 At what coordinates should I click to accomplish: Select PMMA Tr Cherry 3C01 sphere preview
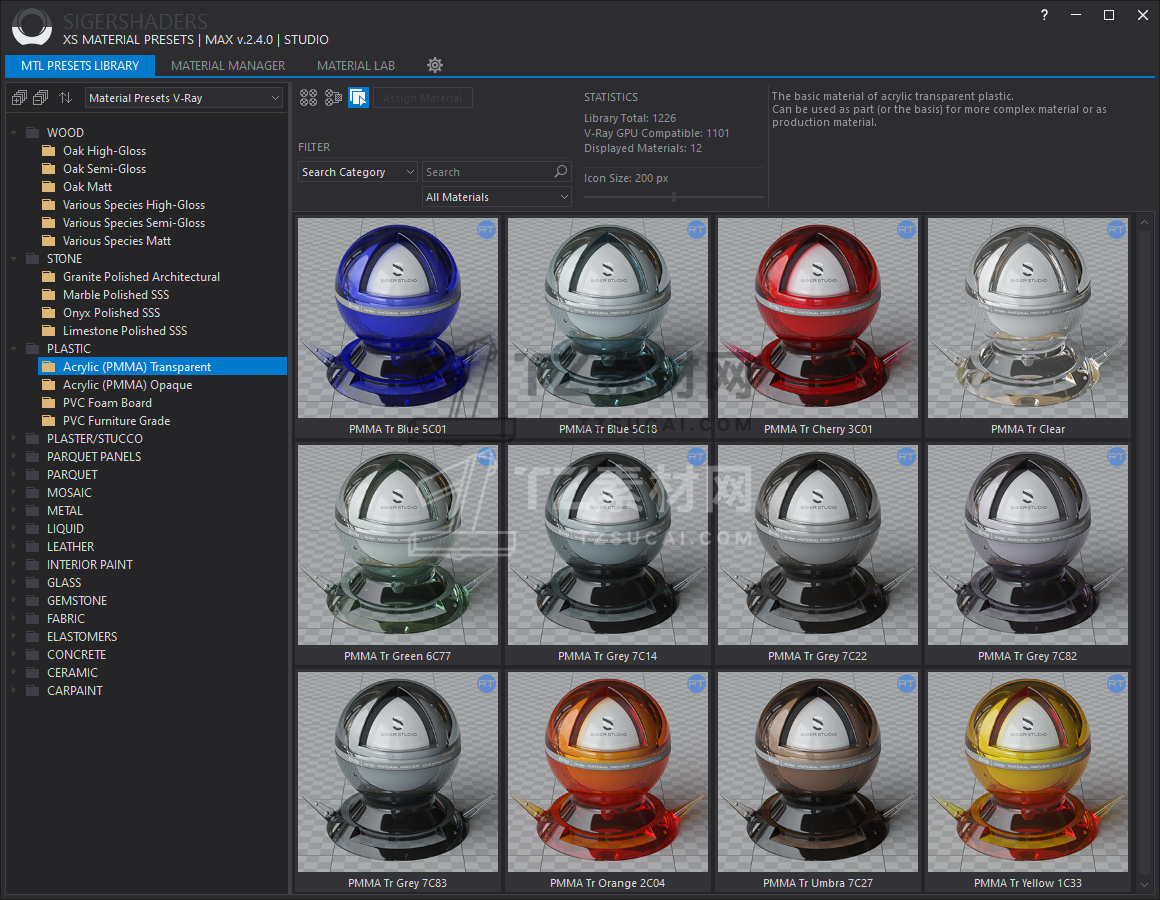[x=817, y=318]
